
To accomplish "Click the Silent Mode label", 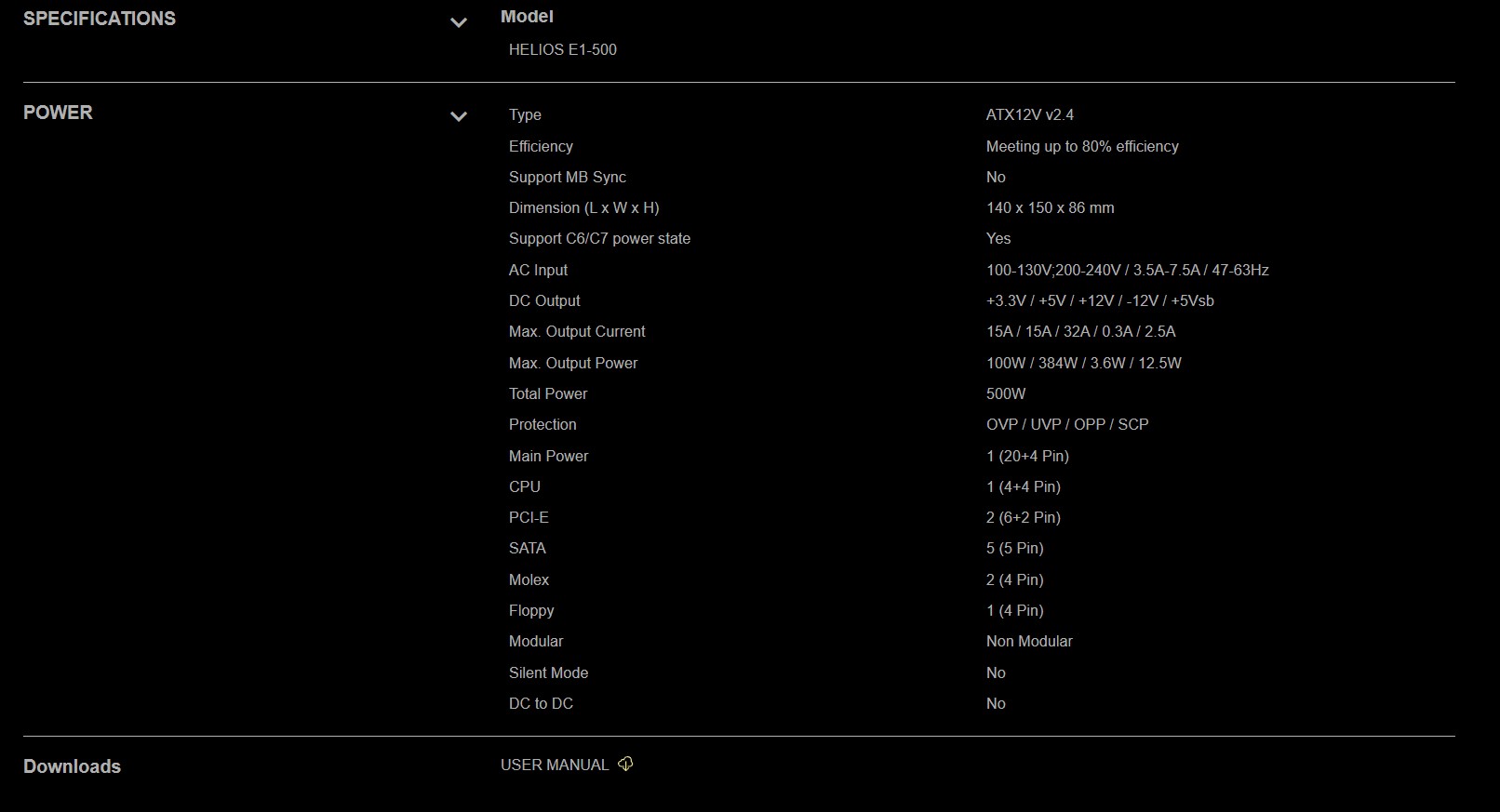I will (x=548, y=672).
